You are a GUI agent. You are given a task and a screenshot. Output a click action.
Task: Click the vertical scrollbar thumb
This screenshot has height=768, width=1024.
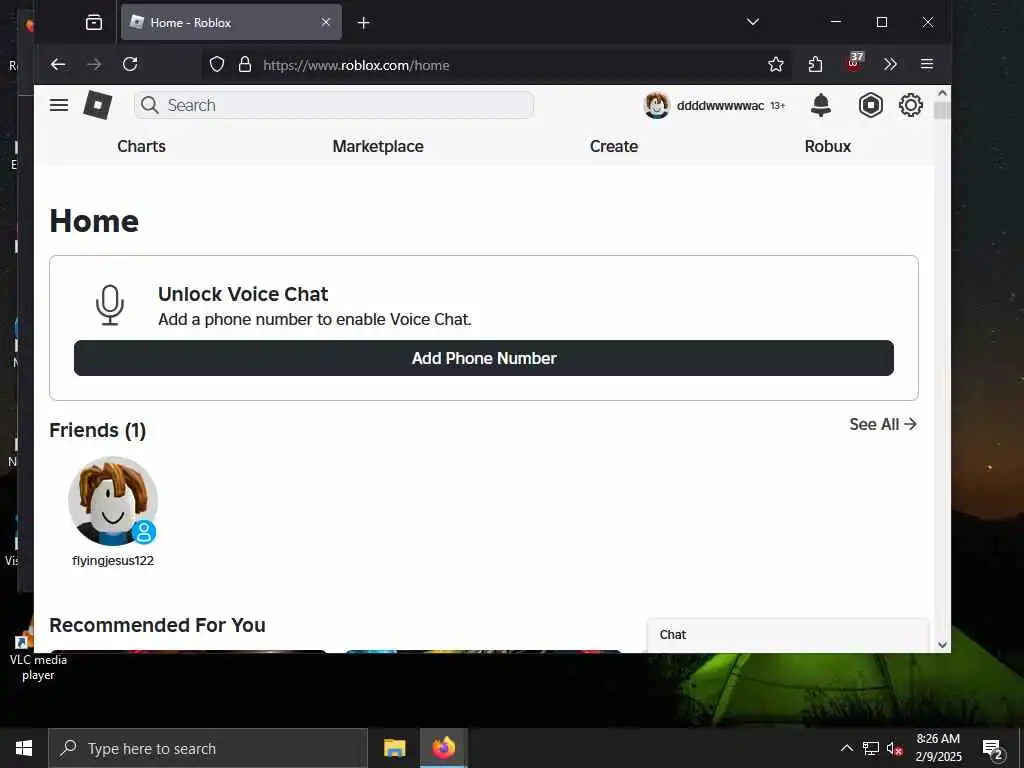(x=942, y=111)
